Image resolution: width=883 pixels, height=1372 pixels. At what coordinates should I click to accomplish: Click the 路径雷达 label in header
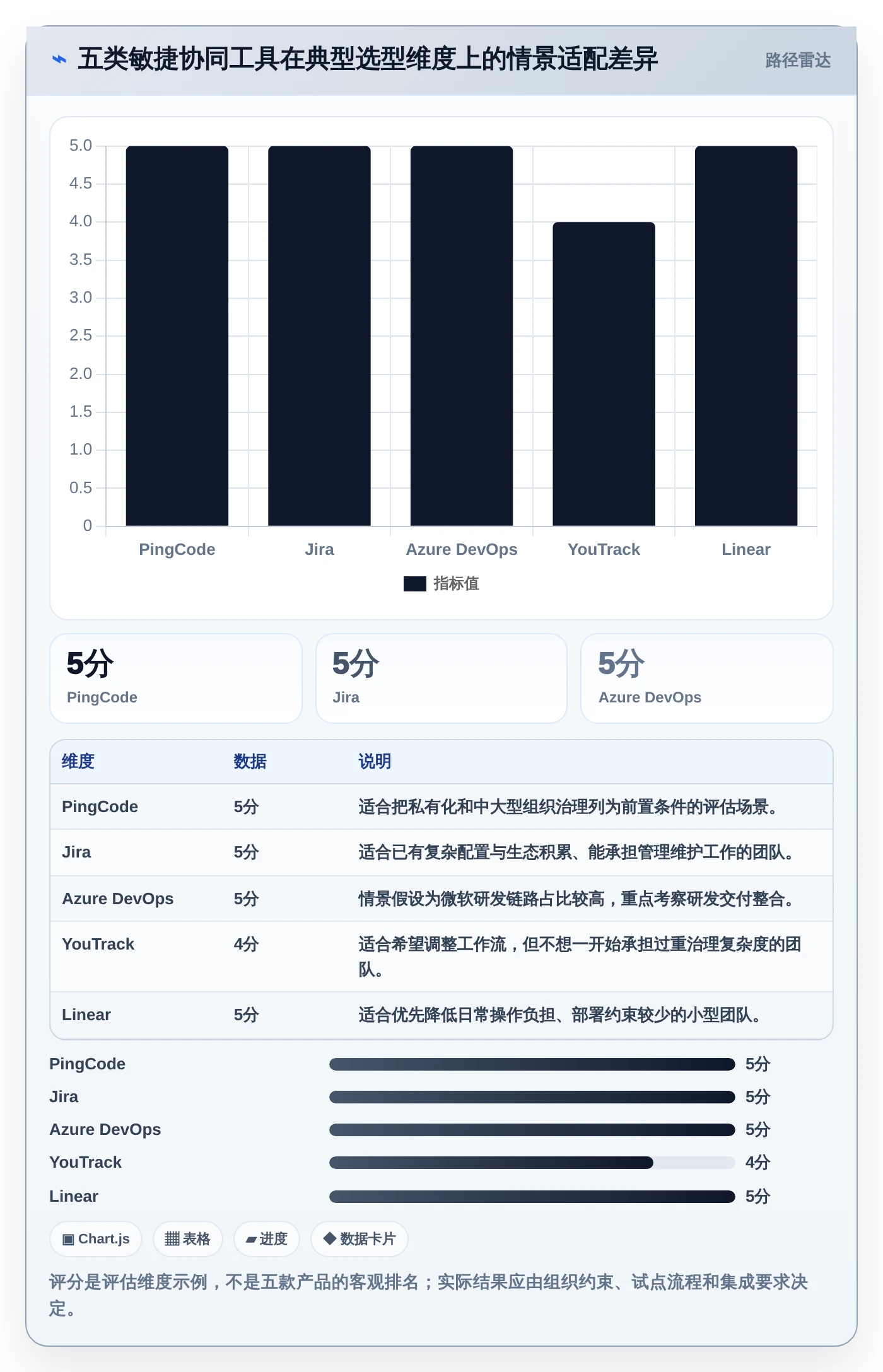(798, 61)
